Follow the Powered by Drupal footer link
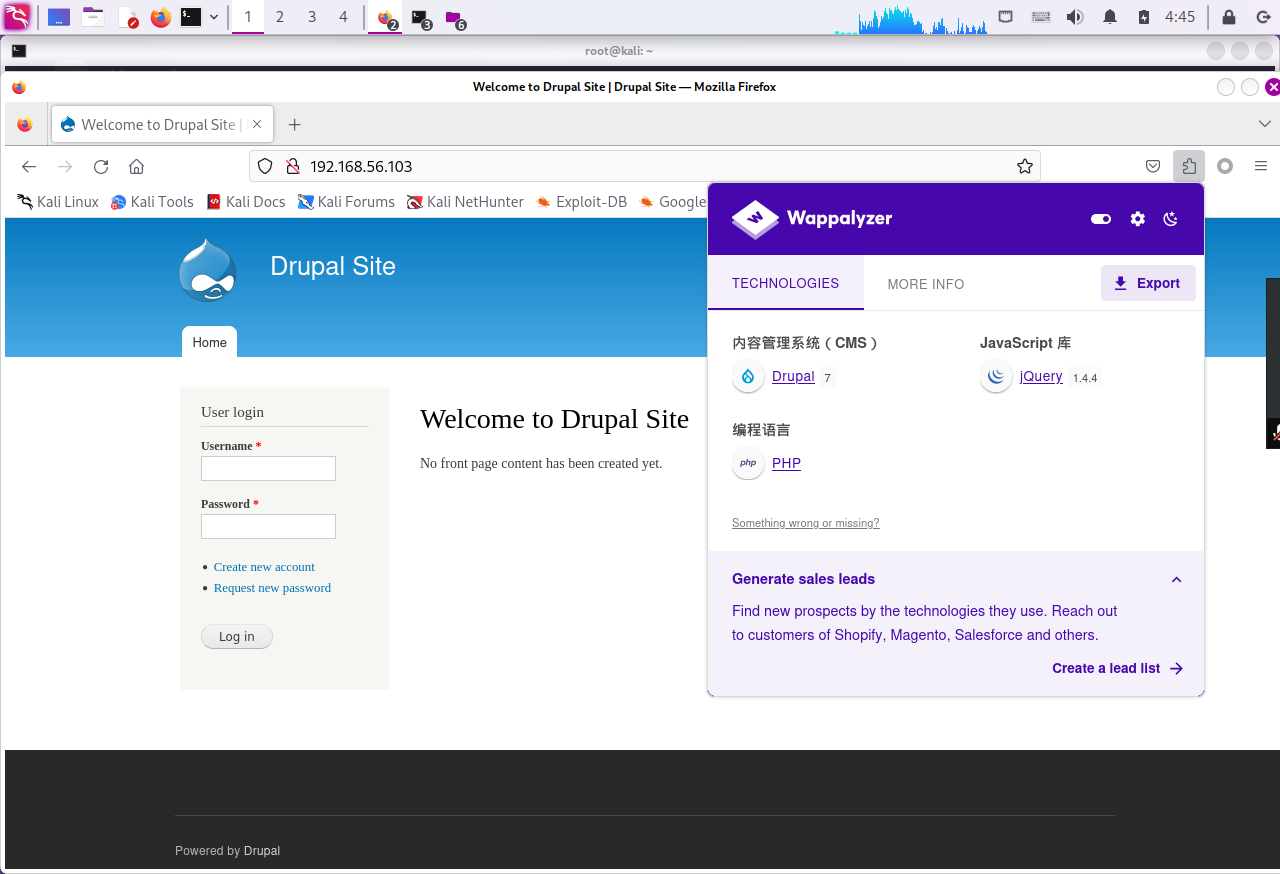Screen dimensions: 1280x874 click(x=262, y=851)
